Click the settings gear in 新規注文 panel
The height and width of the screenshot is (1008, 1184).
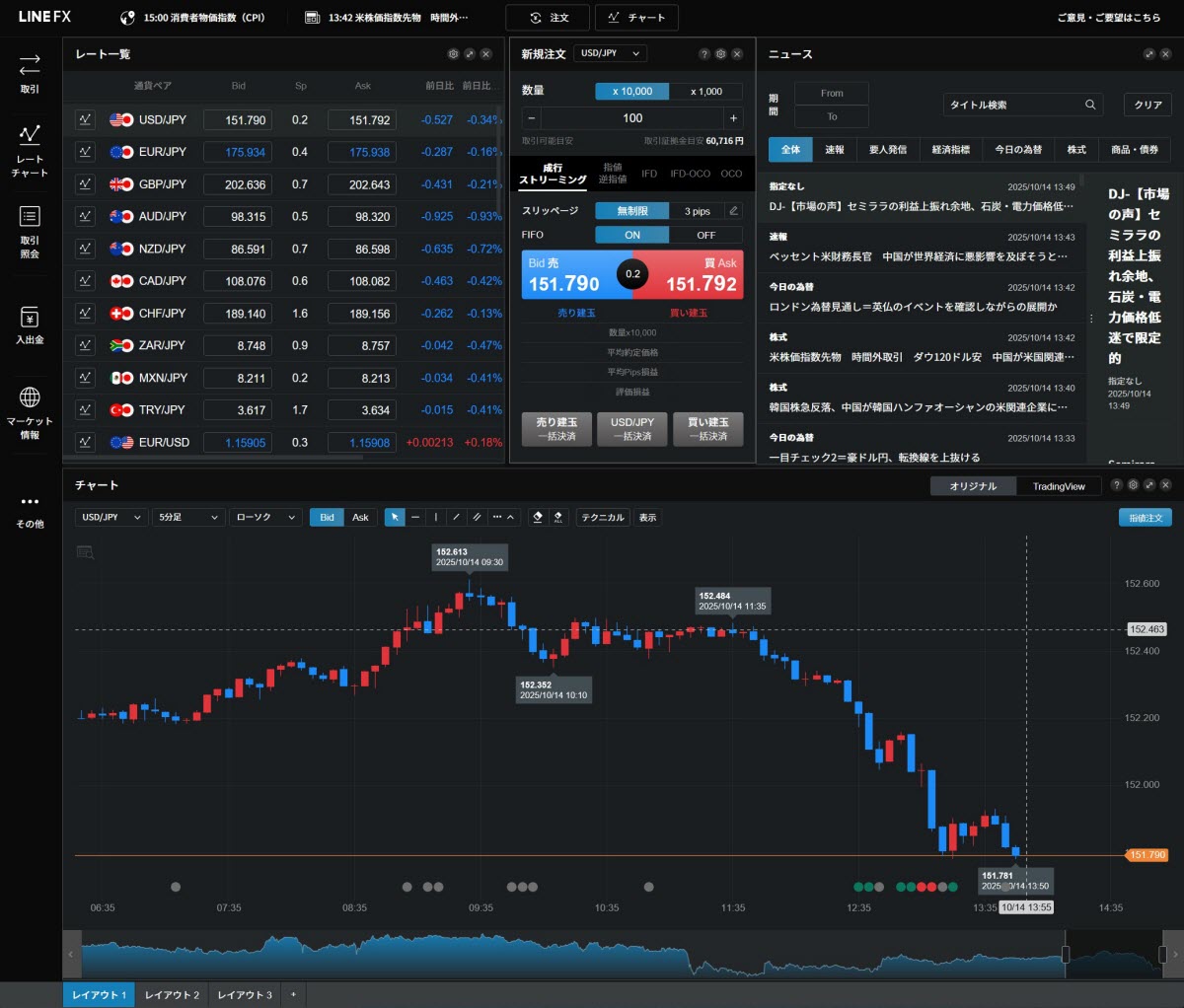click(720, 54)
